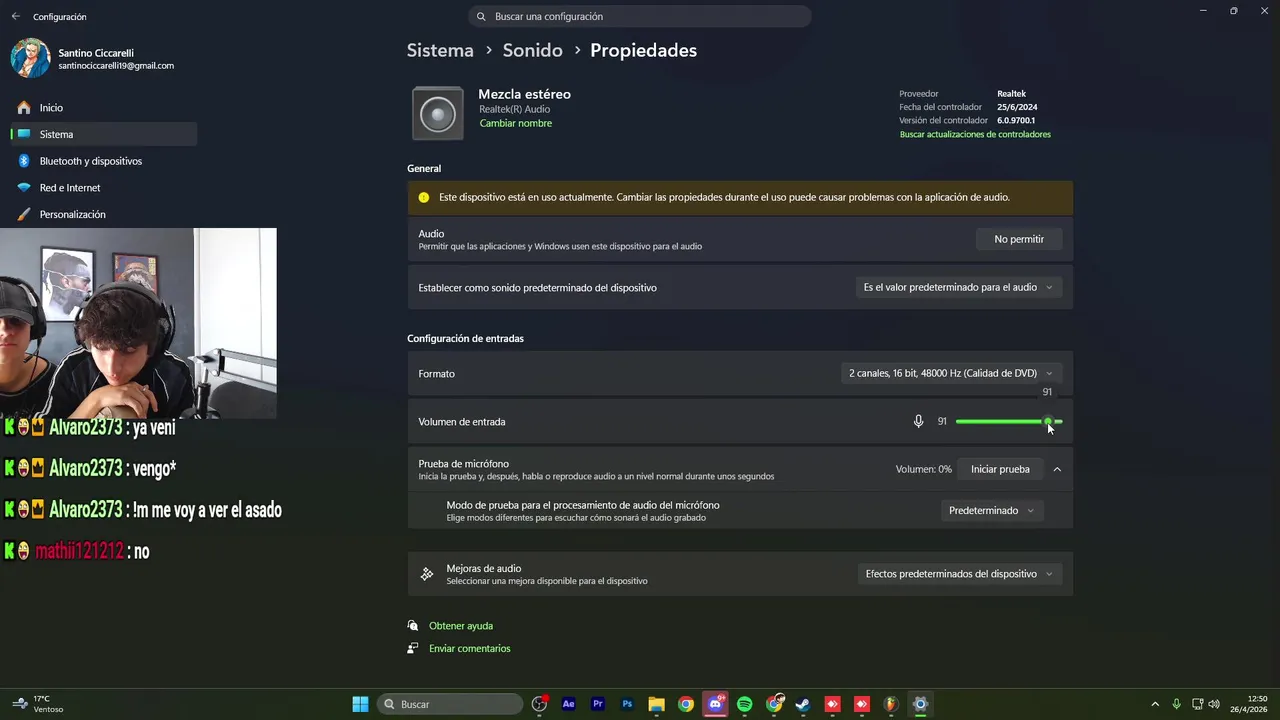Click Buscar actualizaciones de controladores link
Screen dimensions: 1280x720
(x=975, y=134)
